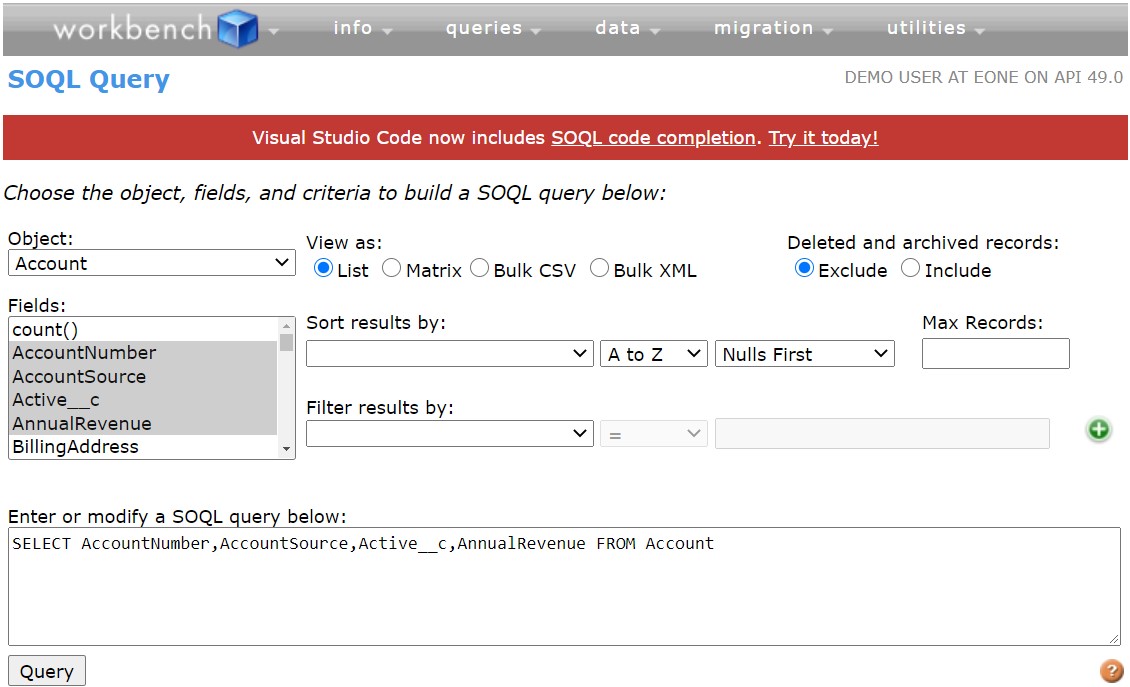Open the utilities menu
The width and height of the screenshot is (1130, 687).
[x=935, y=28]
